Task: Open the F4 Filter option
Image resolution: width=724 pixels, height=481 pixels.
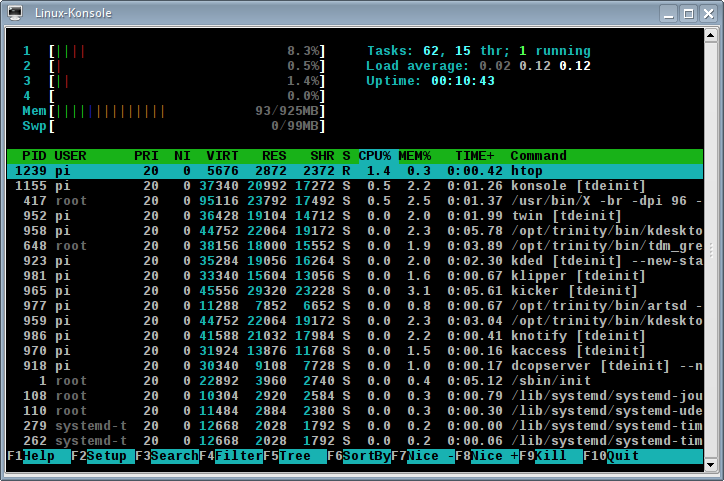Action: (231, 456)
